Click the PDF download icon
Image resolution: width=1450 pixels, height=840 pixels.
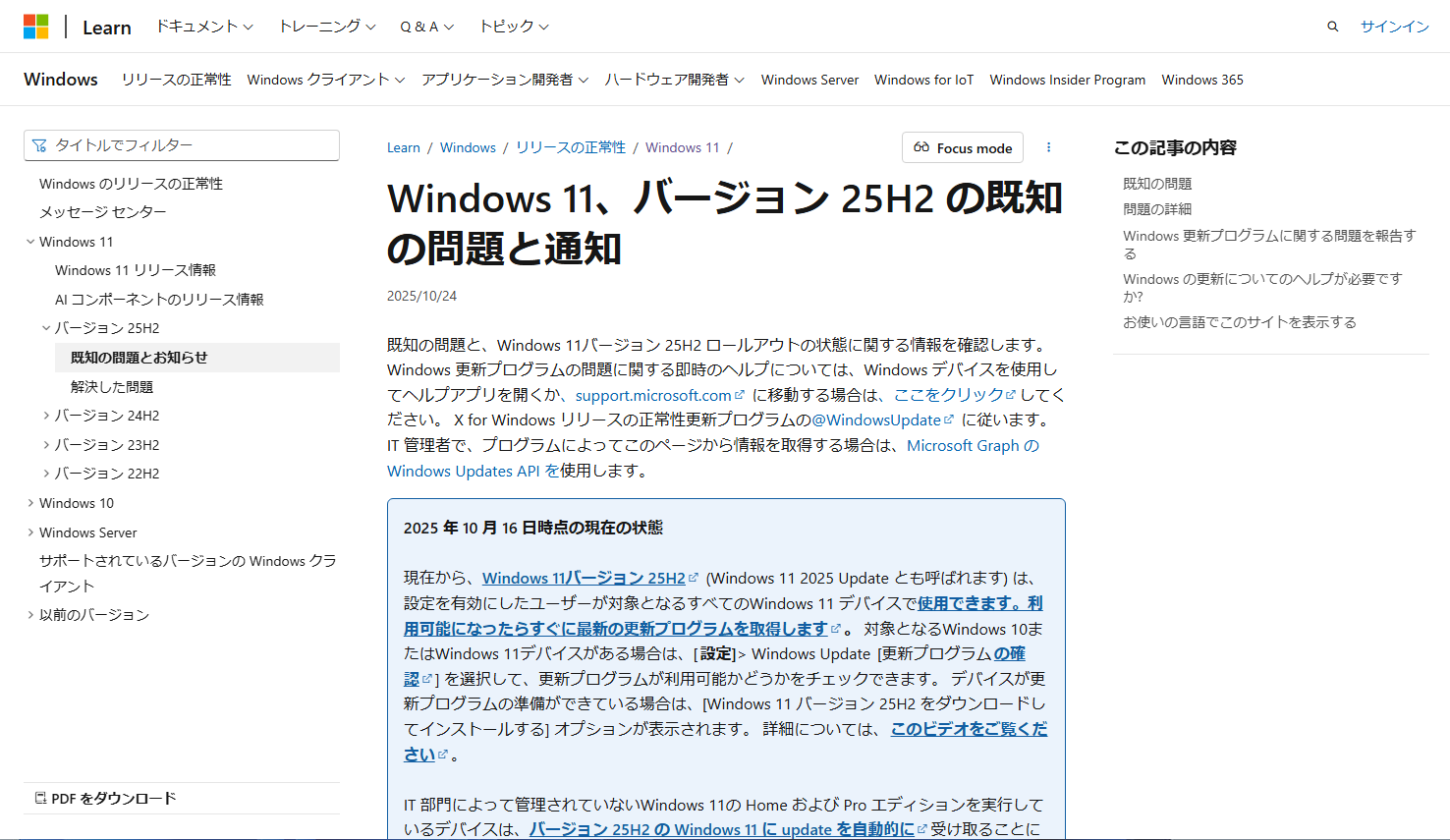(x=40, y=798)
